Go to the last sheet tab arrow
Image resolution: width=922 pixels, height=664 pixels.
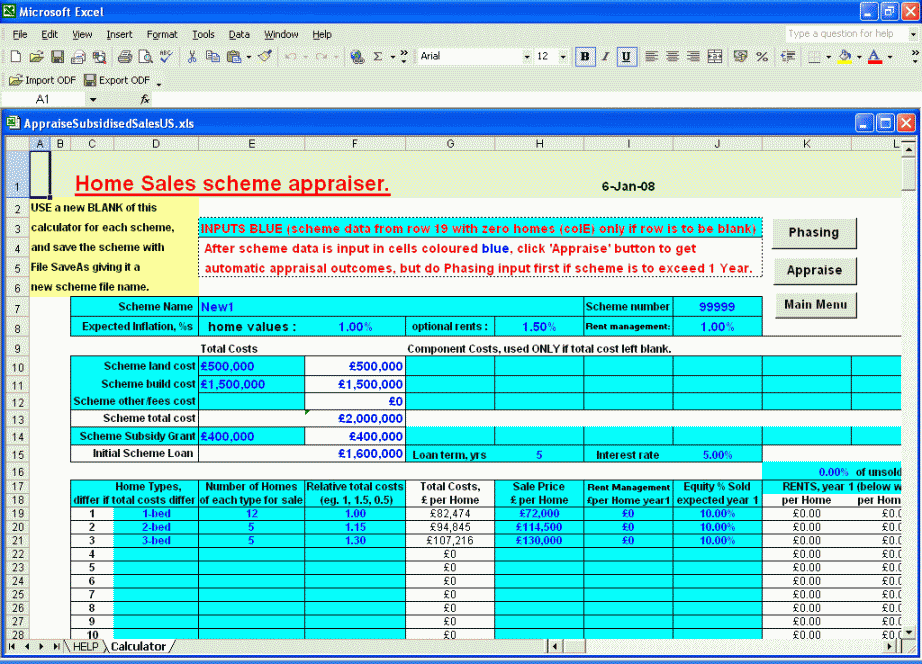56,647
